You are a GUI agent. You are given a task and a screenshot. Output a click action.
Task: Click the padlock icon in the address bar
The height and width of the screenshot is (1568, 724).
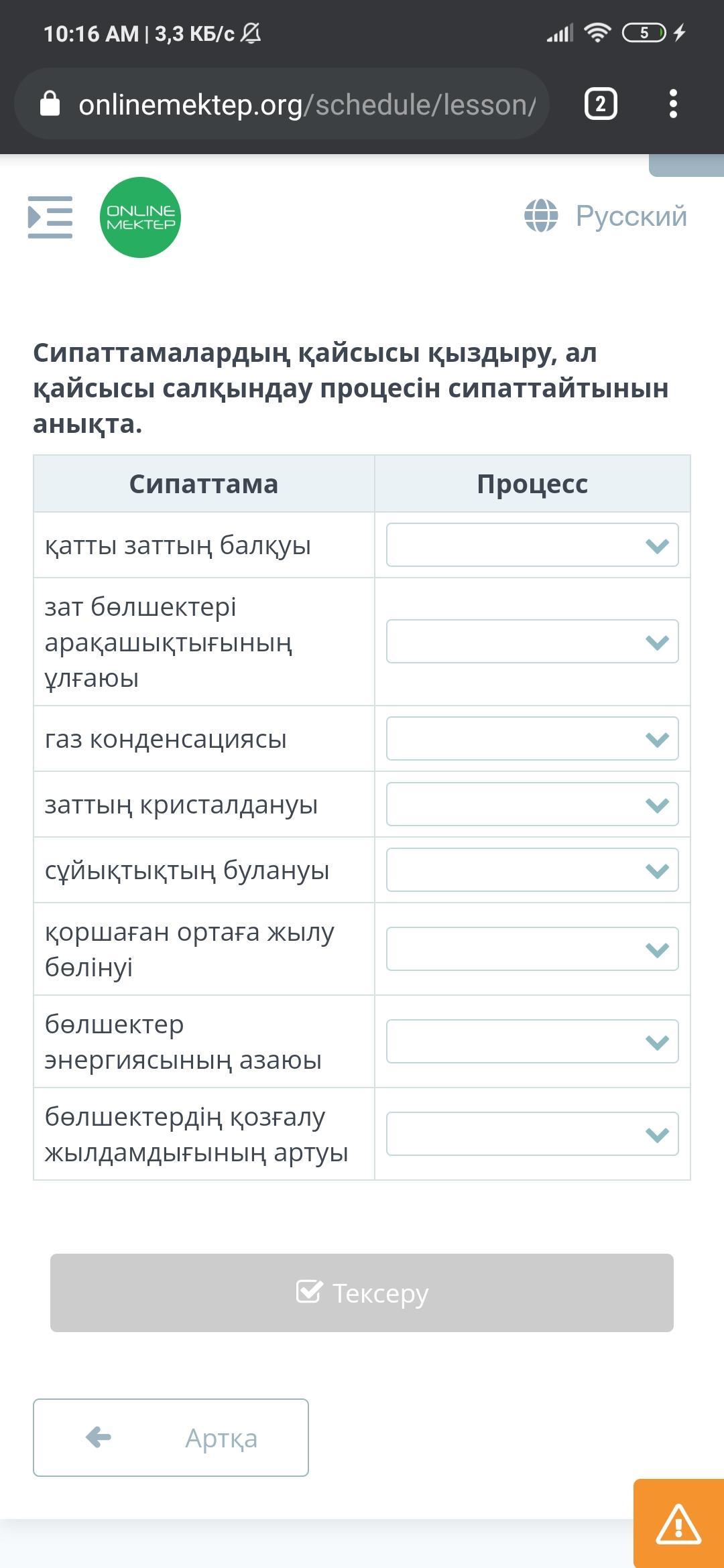click(50, 104)
